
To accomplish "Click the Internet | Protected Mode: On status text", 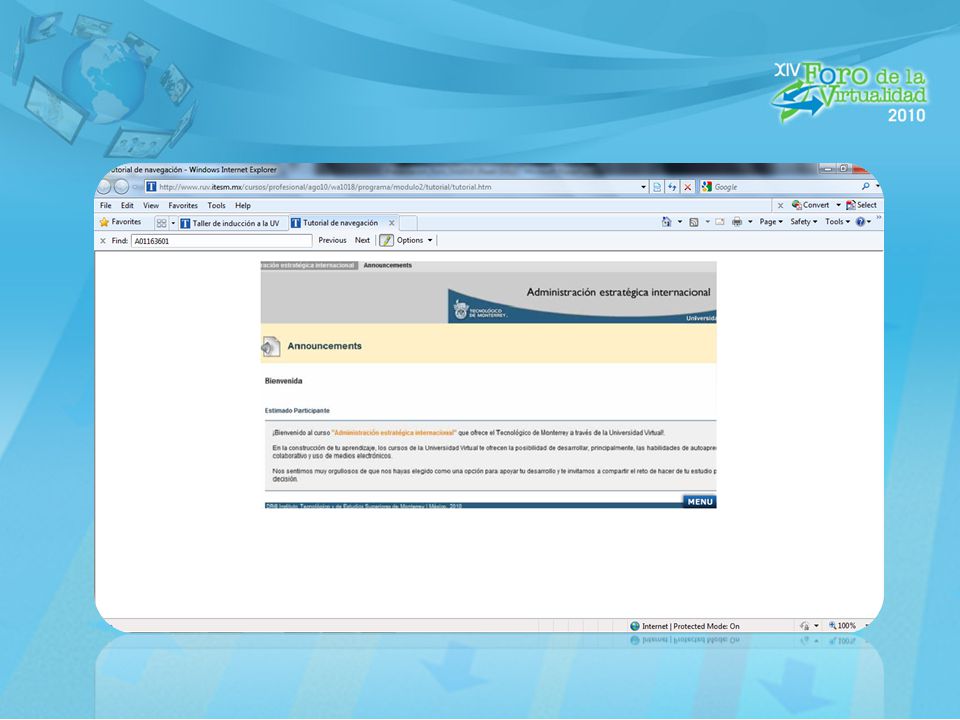I will click(691, 626).
